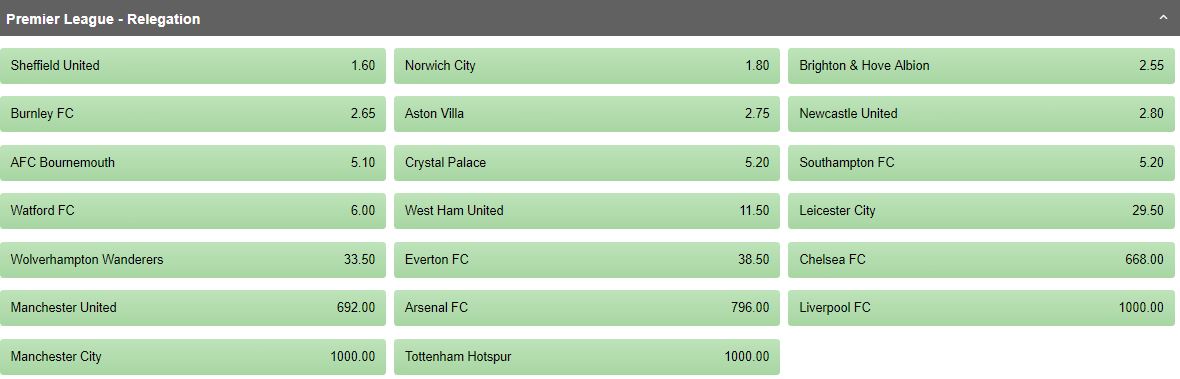Pick Everton FC at 38.50

pos(587,260)
